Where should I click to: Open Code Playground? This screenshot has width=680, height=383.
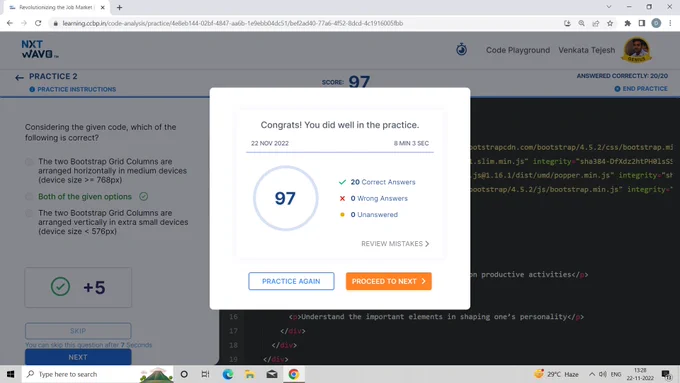click(518, 50)
